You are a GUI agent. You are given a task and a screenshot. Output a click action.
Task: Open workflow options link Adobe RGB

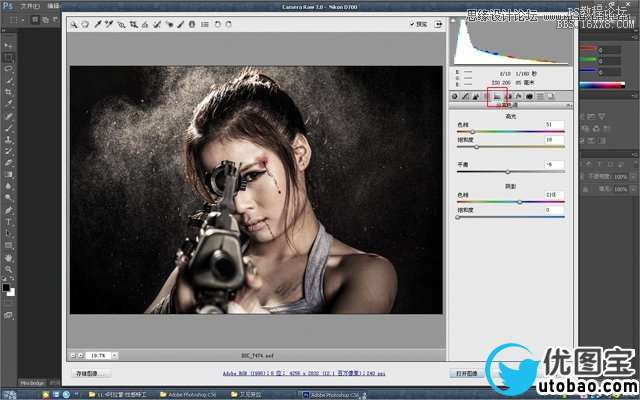304,373
